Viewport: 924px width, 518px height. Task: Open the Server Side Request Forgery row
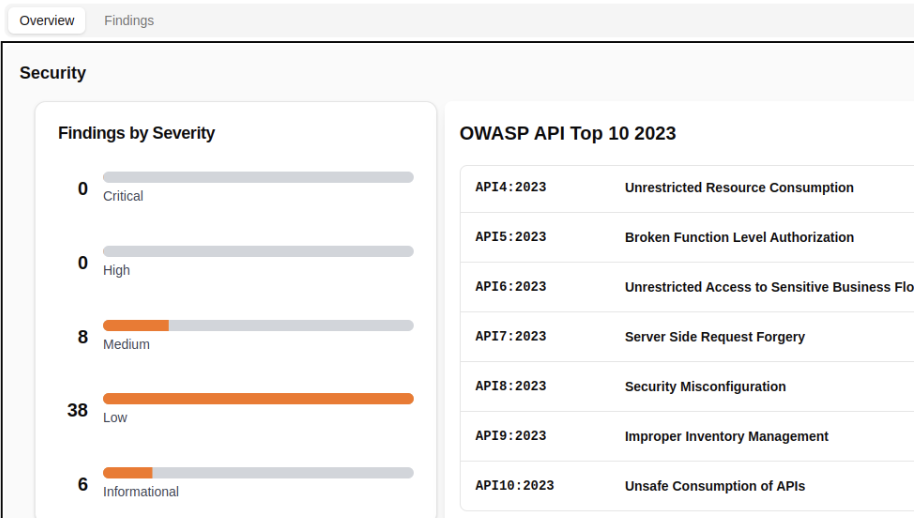pyautogui.click(x=714, y=337)
